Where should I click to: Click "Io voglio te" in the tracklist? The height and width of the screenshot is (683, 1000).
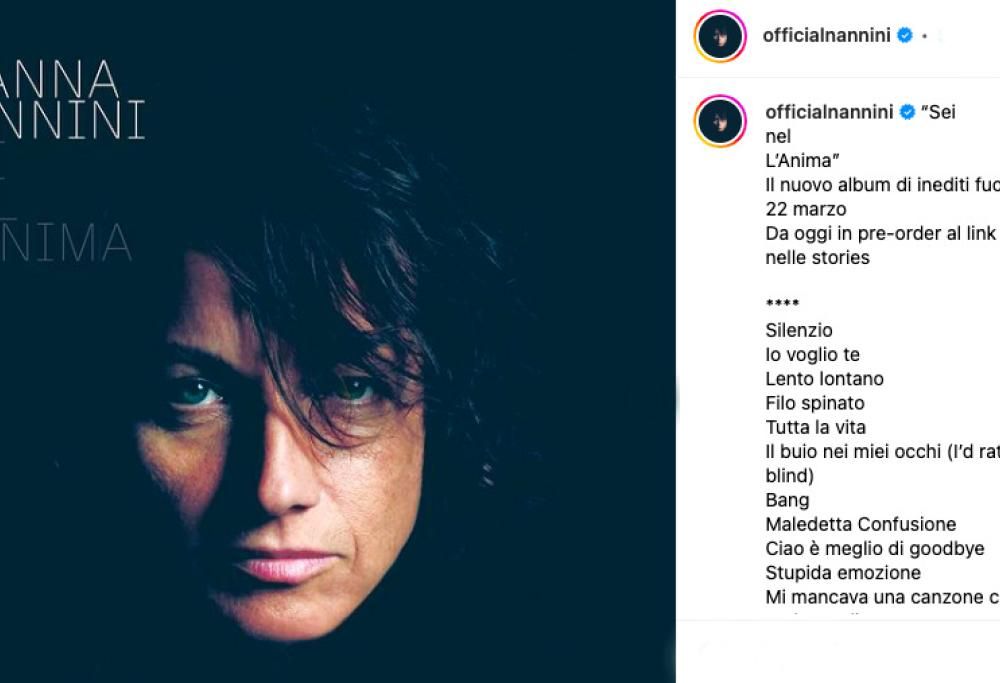coord(815,354)
